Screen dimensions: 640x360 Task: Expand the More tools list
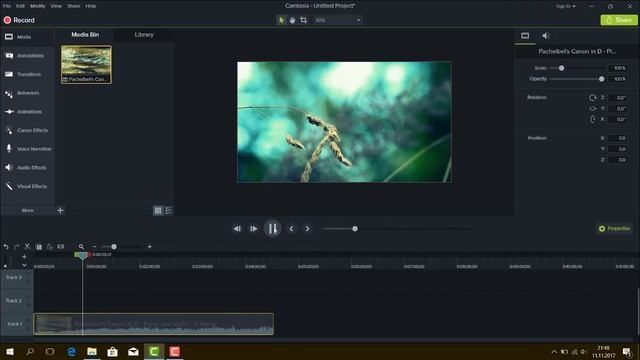pos(27,210)
